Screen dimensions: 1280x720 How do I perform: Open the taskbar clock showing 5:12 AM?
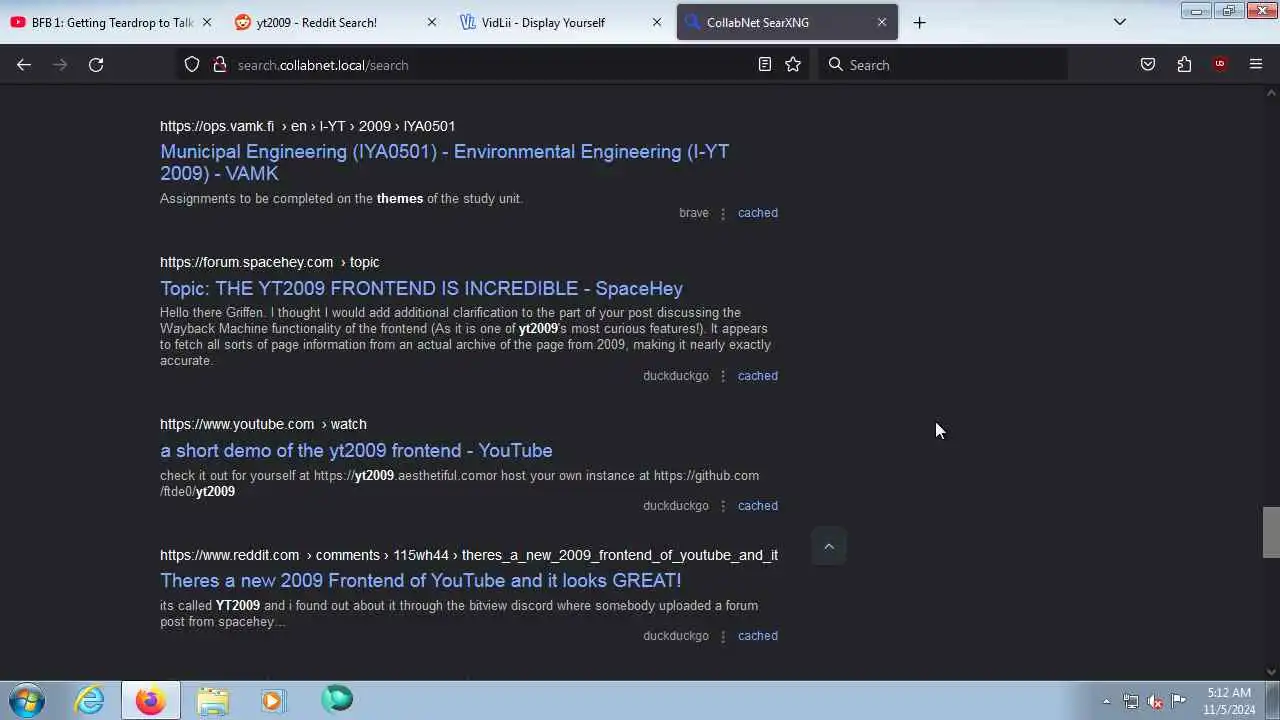1229,701
